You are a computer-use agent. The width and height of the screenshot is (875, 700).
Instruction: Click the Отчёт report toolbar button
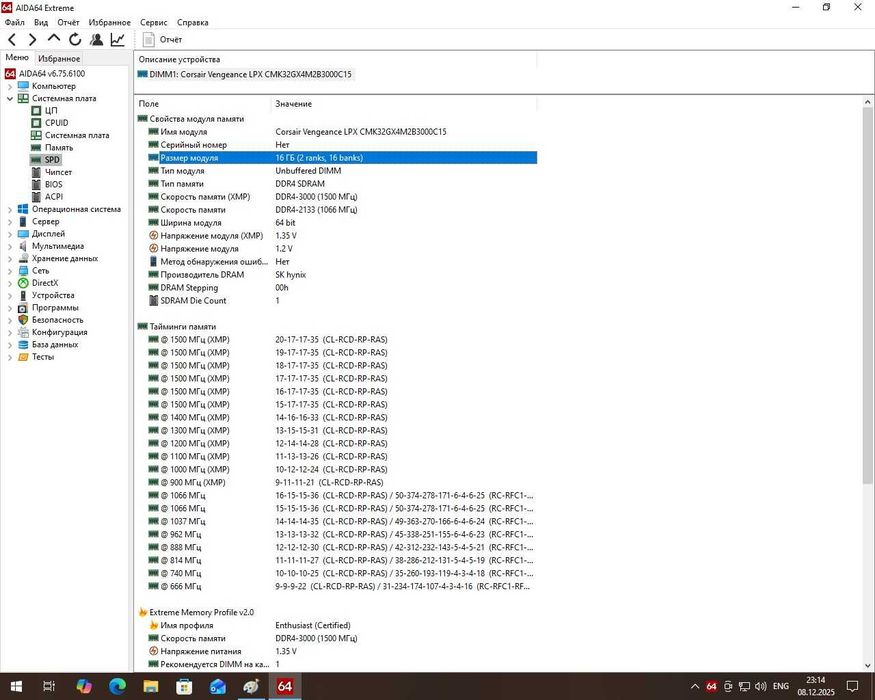(162, 40)
